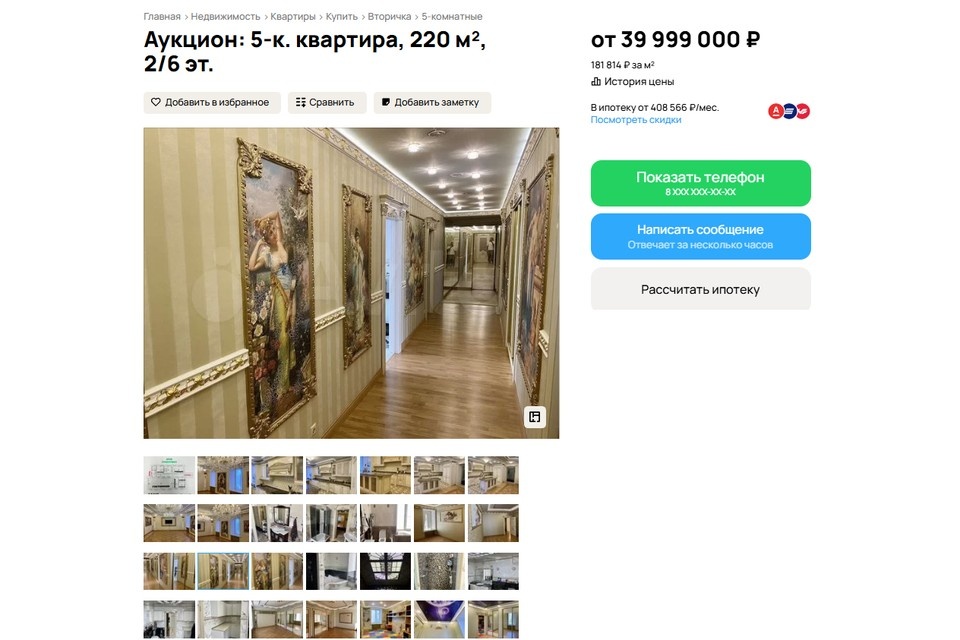Open the Квартиры breadcrumb

point(293,17)
